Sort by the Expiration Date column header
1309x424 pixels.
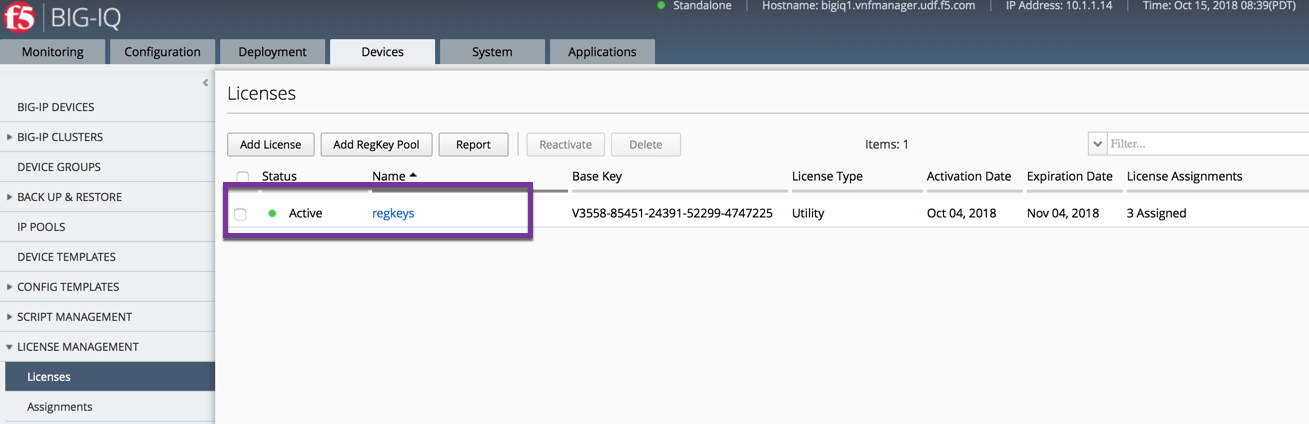pos(1069,176)
